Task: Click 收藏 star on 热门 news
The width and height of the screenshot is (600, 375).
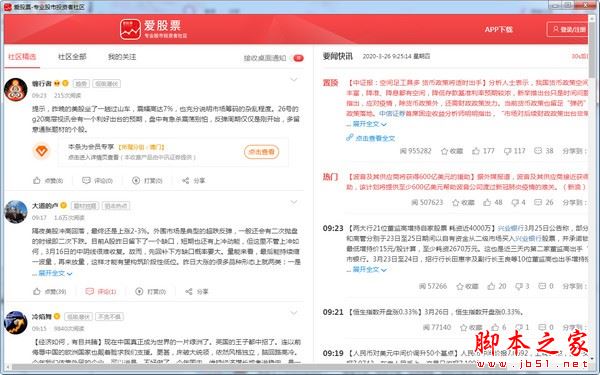Action: (463, 202)
